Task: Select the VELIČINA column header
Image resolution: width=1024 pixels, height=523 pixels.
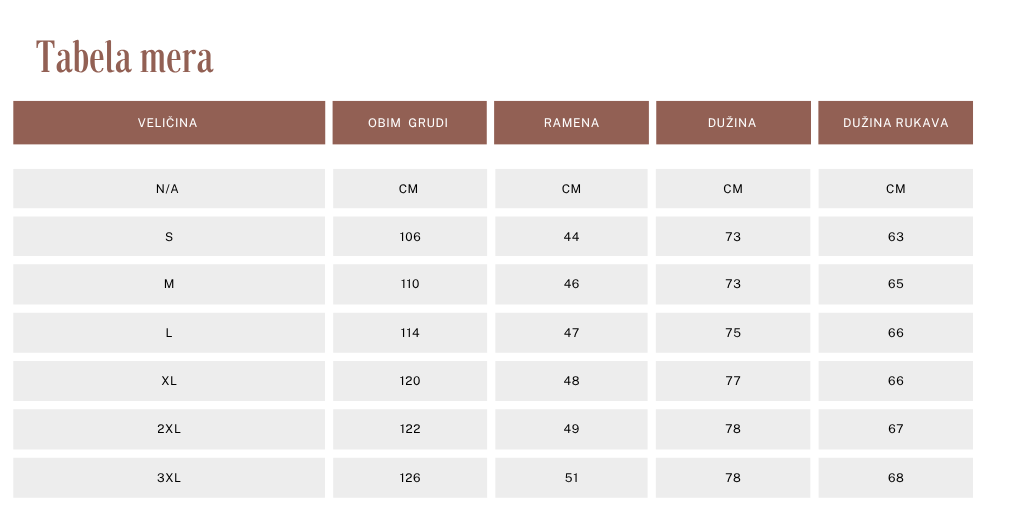Action: pos(169,123)
